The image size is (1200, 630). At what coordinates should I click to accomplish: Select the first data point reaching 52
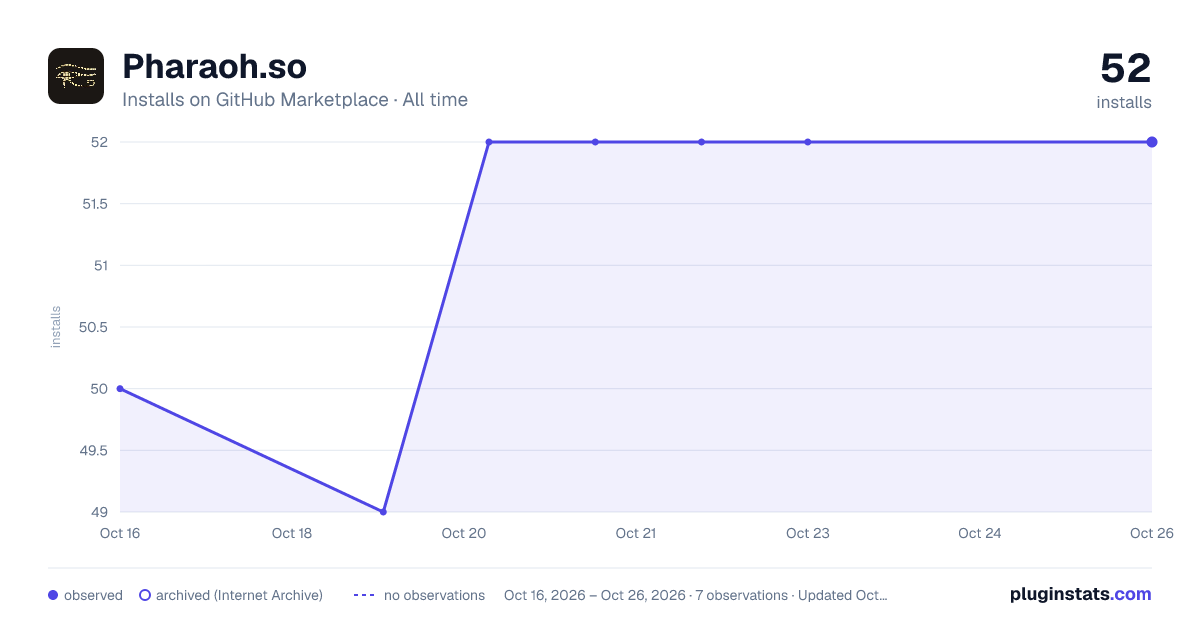point(489,142)
